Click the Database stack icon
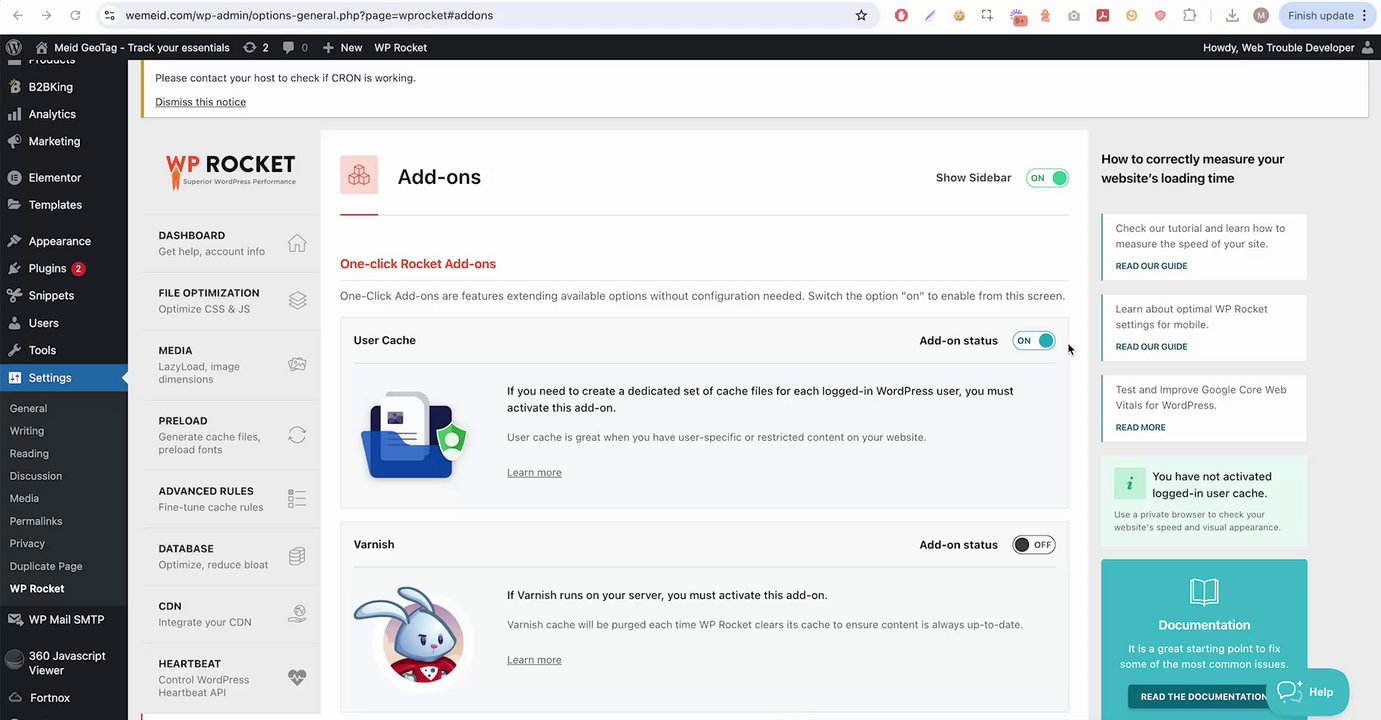This screenshot has width=1381, height=720. [297, 556]
